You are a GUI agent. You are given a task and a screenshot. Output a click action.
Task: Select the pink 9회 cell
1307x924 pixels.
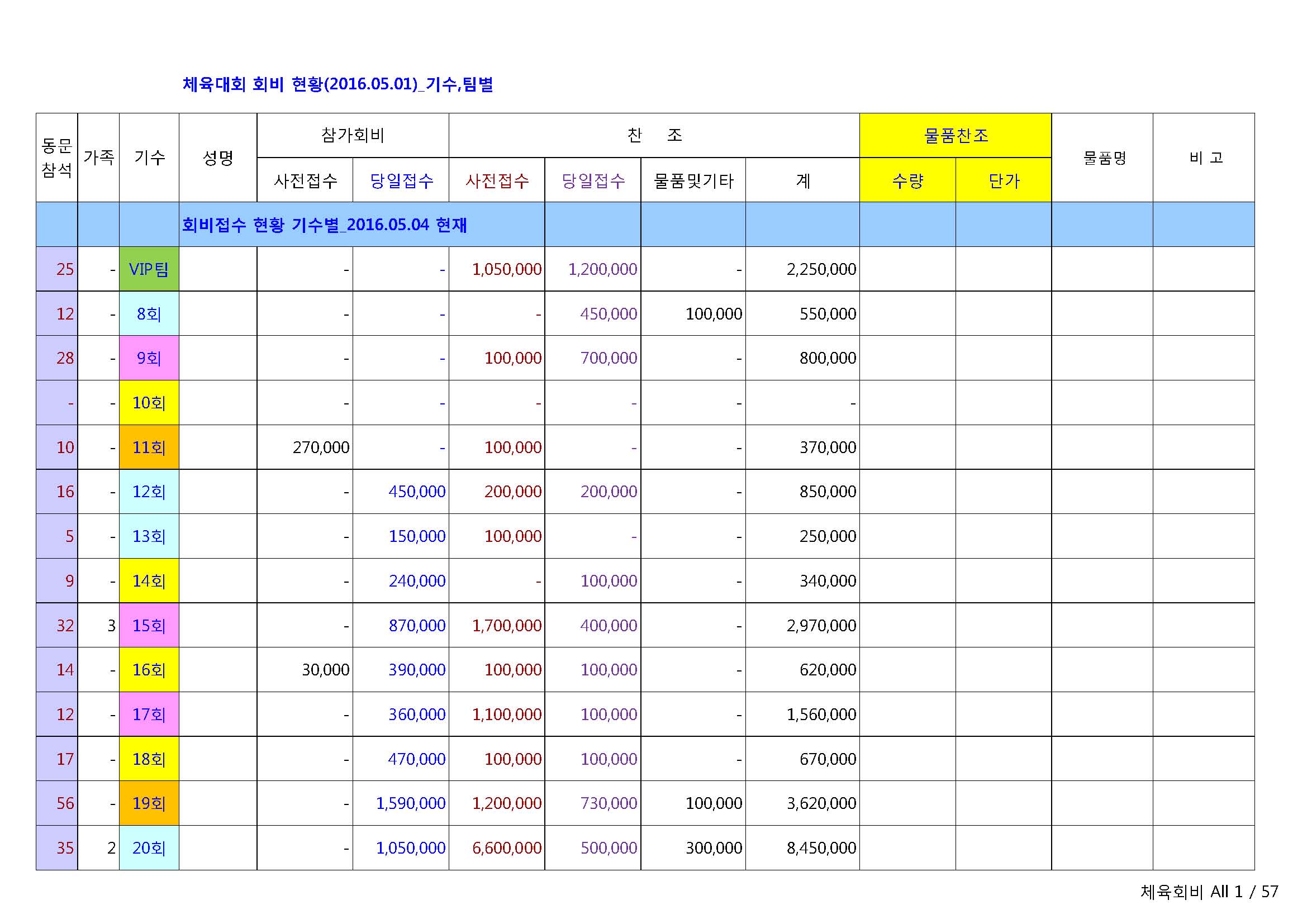pyautogui.click(x=149, y=358)
